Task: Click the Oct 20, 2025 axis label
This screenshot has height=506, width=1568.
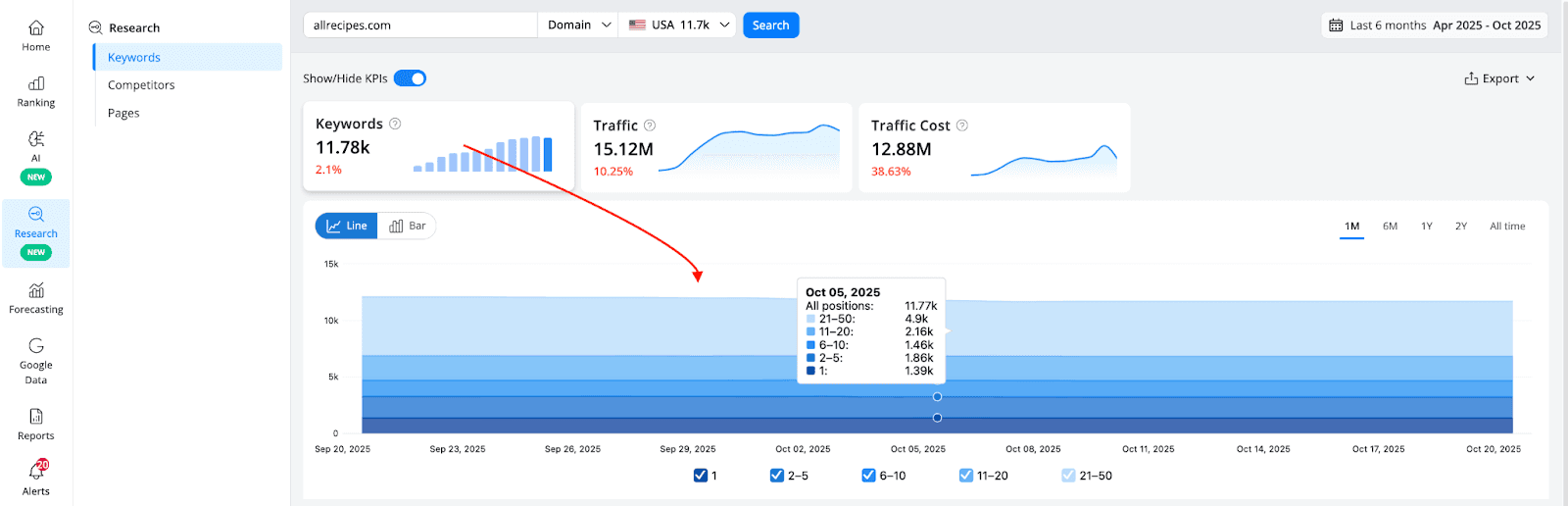Action: pos(1494,449)
